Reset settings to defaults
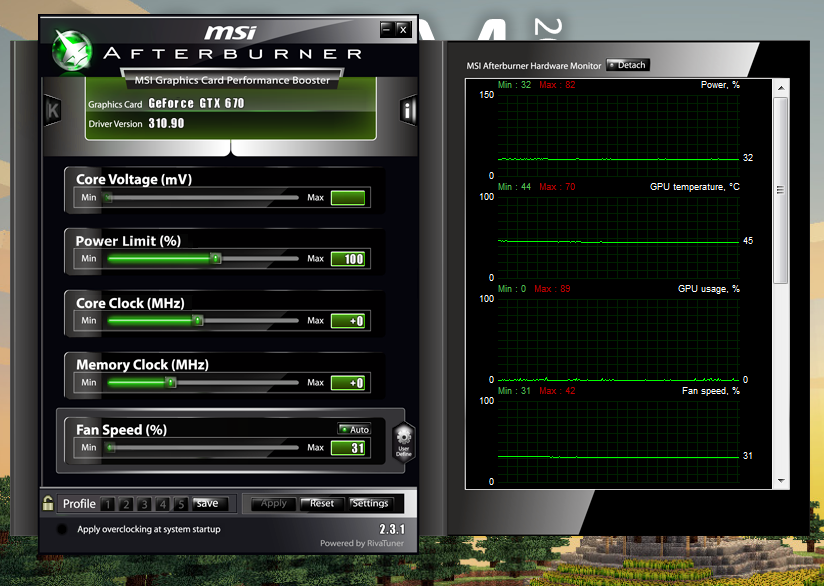824x586 pixels. tap(322, 503)
